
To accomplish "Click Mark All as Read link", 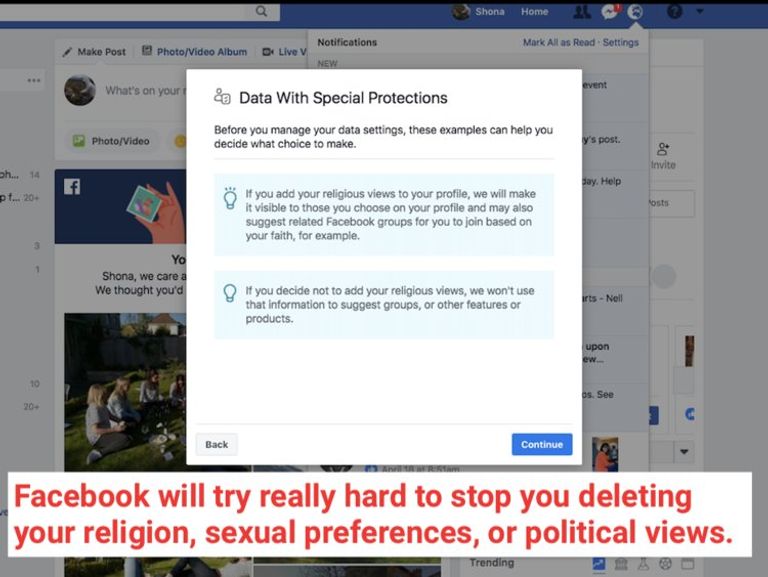I will point(558,43).
